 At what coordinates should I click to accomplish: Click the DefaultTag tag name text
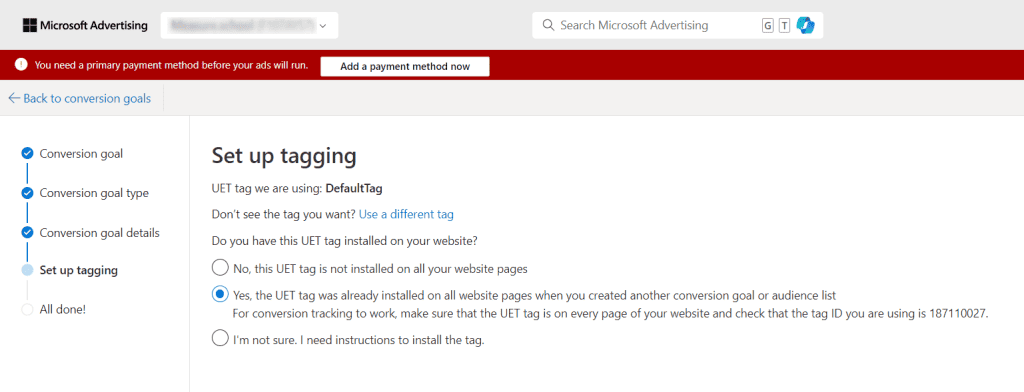point(353,189)
